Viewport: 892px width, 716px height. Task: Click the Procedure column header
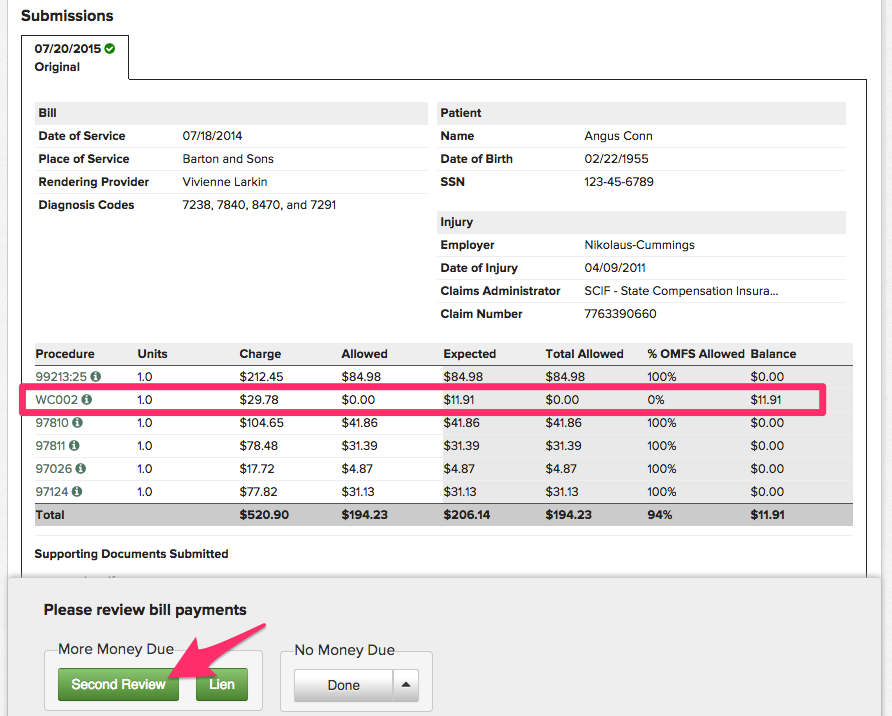(65, 354)
